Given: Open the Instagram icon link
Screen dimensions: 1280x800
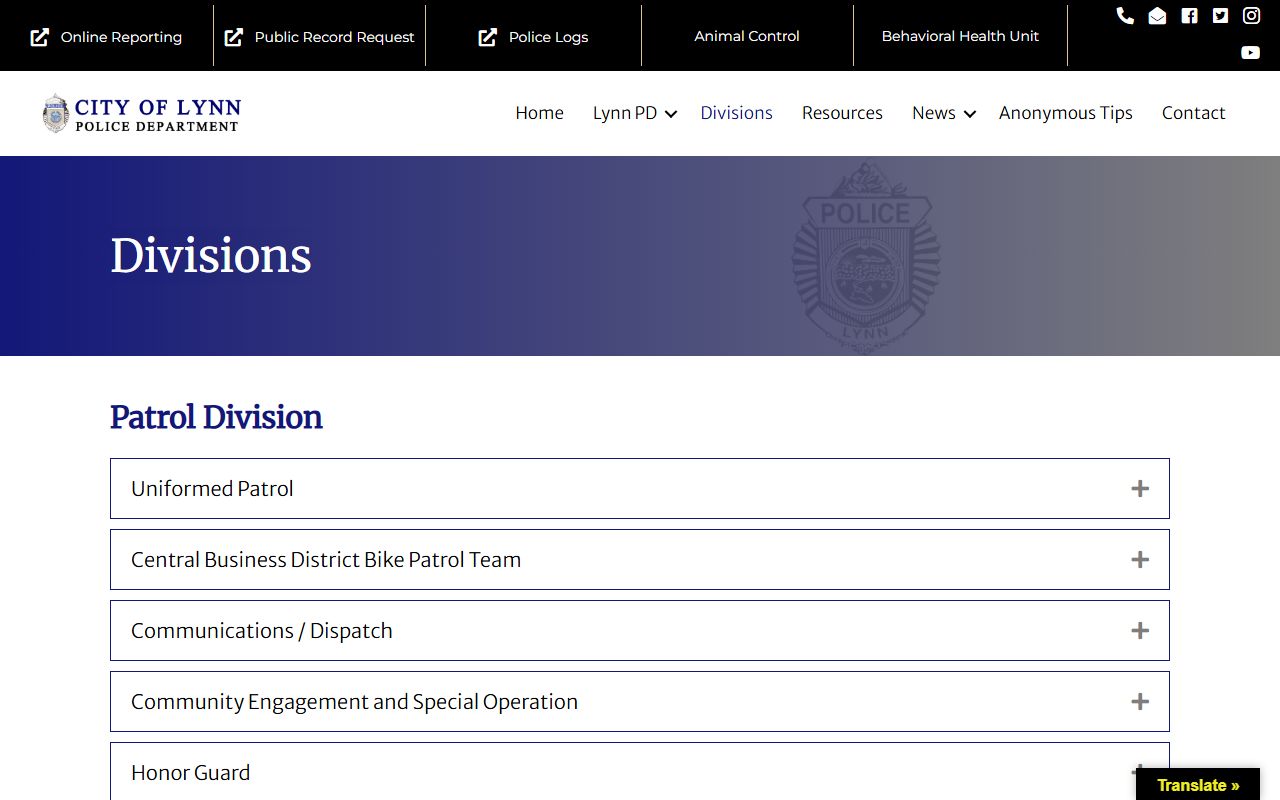Looking at the screenshot, I should coord(1251,15).
